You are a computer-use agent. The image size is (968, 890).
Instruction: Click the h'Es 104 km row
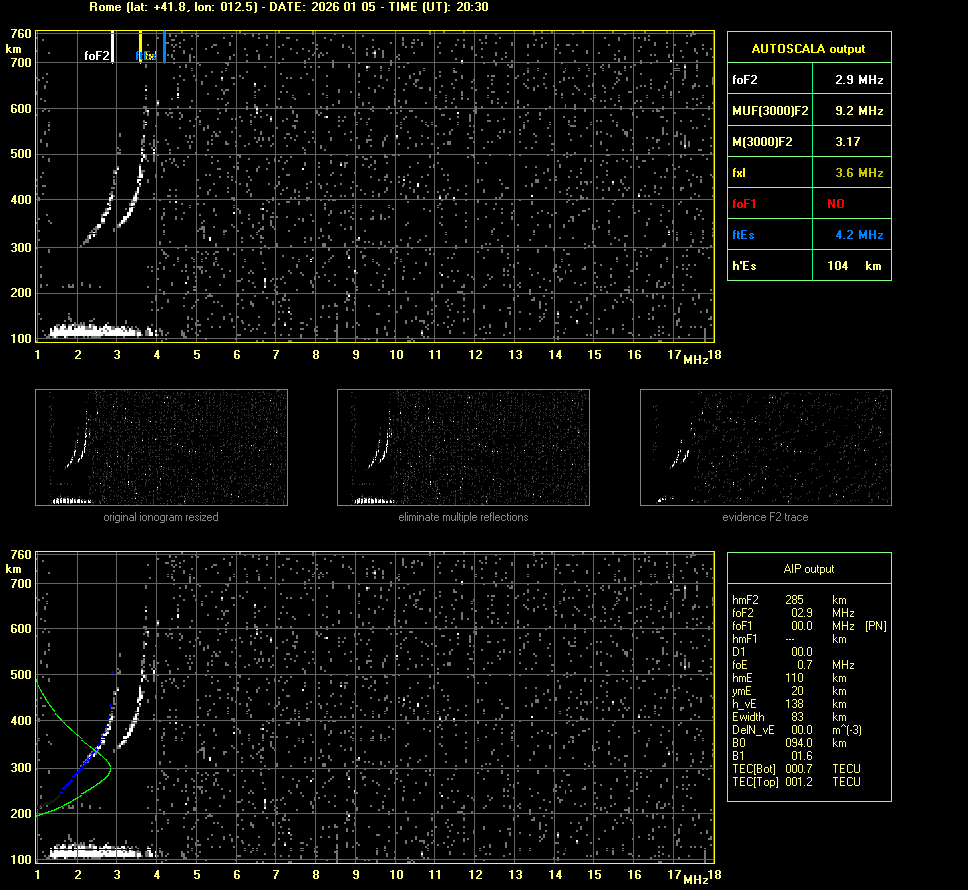pyautogui.click(x=808, y=266)
